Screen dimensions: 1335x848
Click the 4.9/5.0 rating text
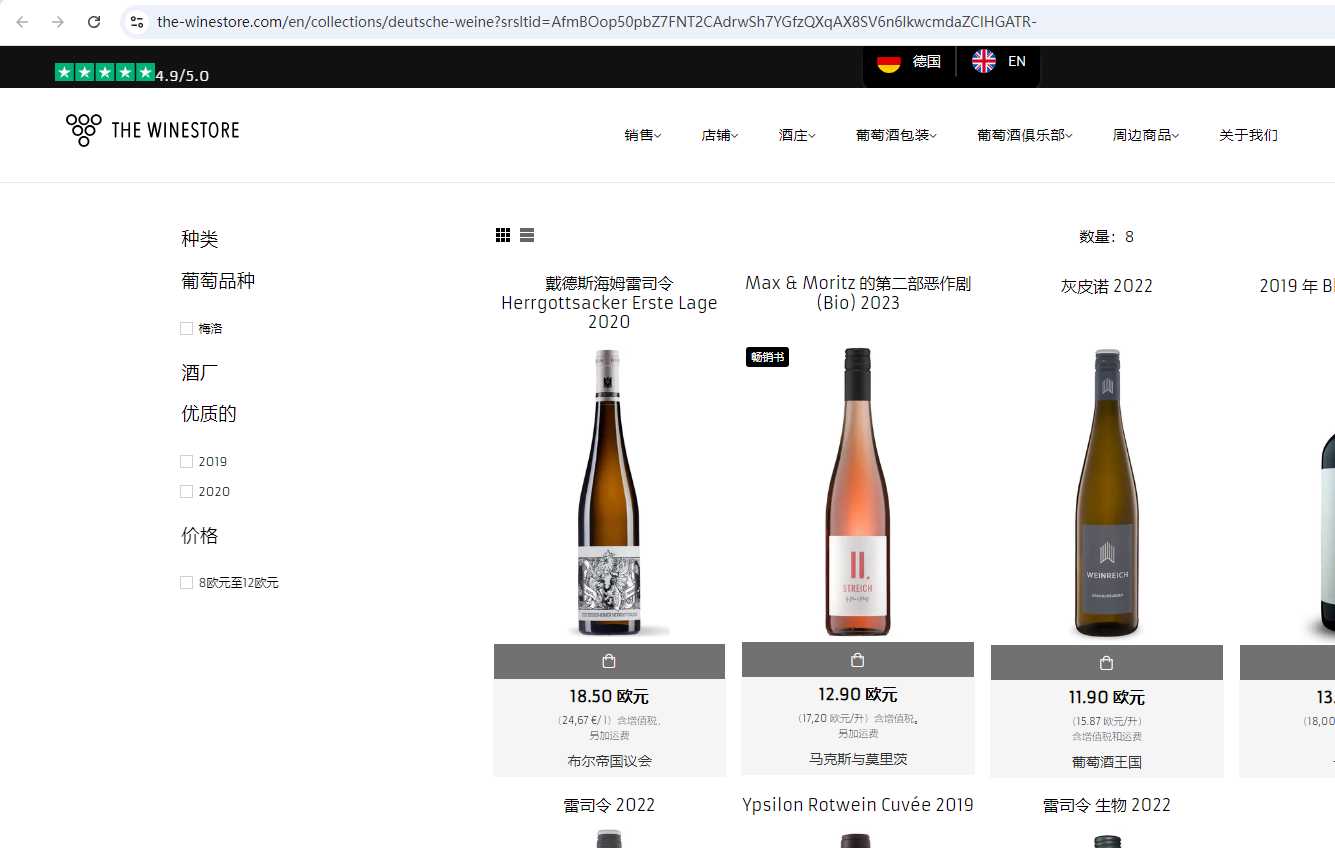pos(182,75)
